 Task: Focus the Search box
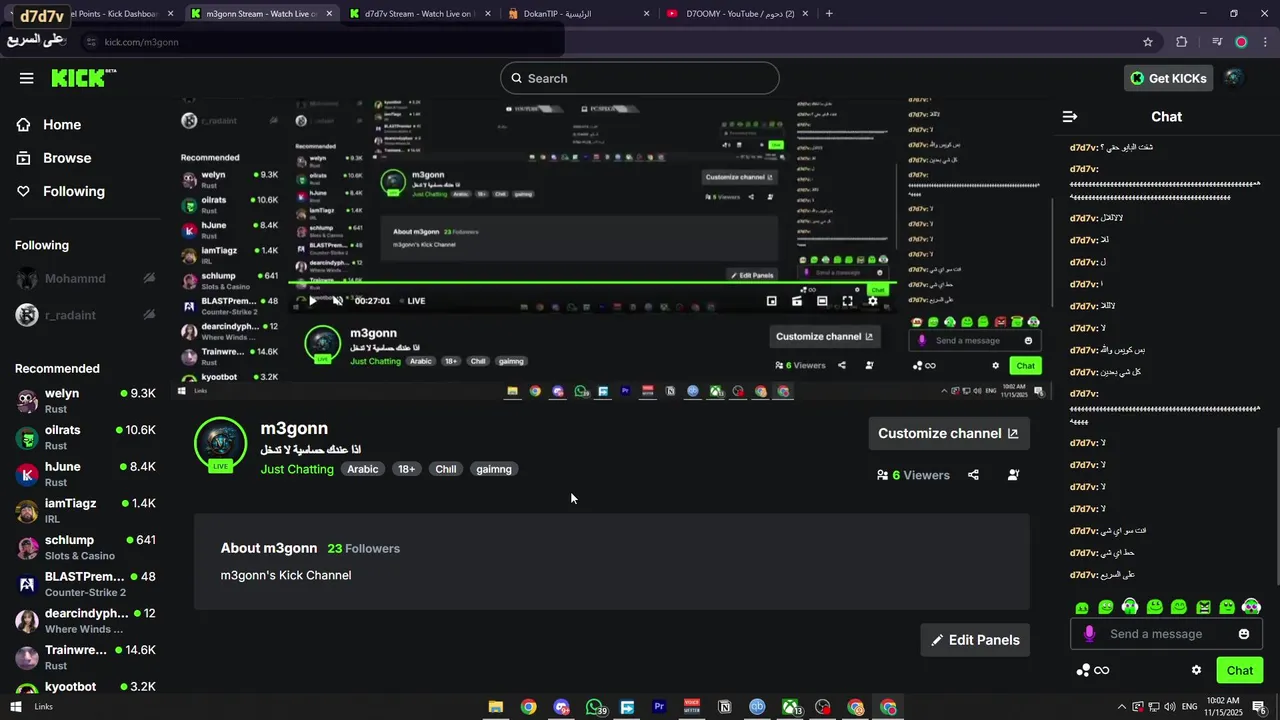click(x=640, y=78)
